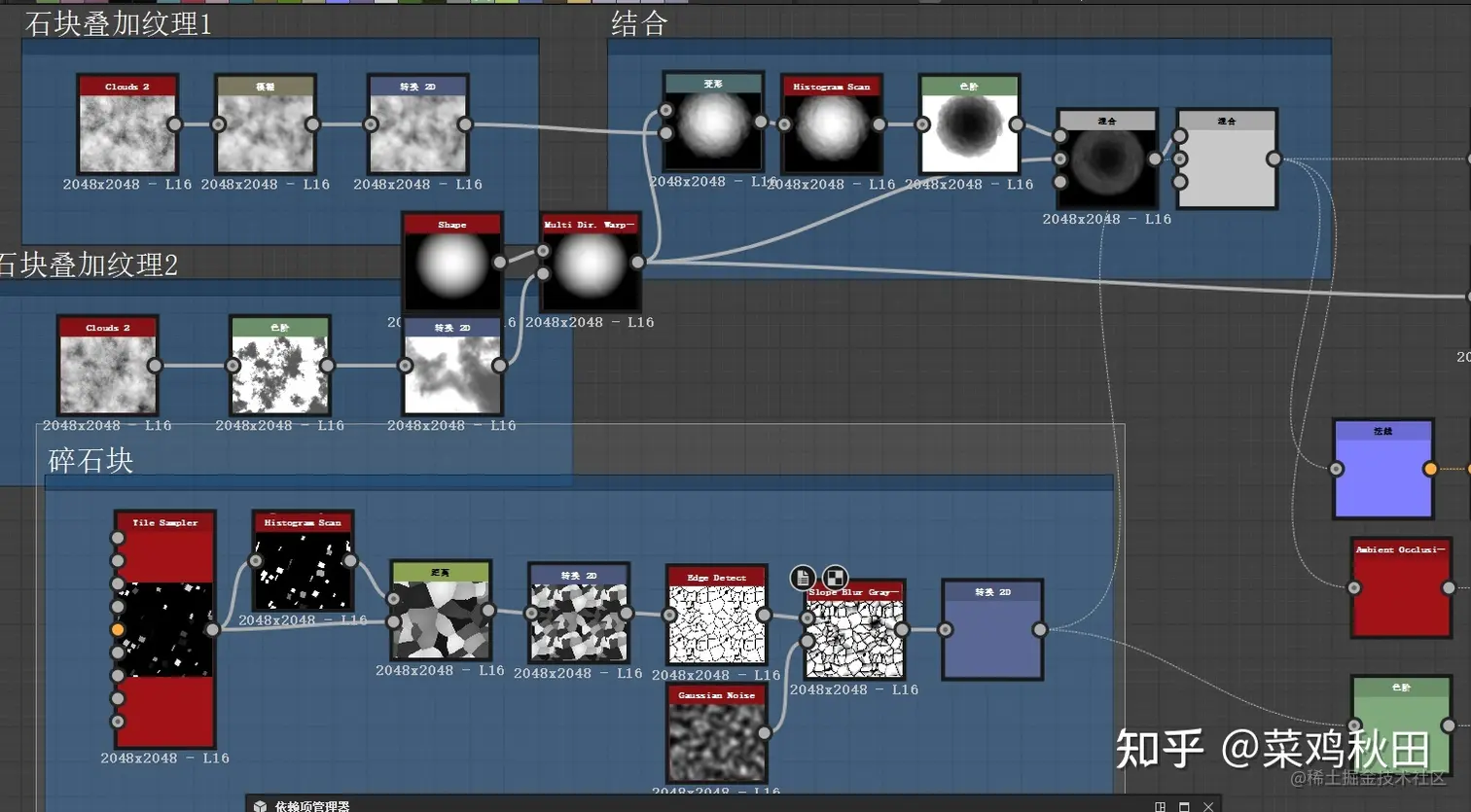This screenshot has width=1471, height=812.
Task: Click output connector of the dark ring 混合 node
Action: 1155,159
